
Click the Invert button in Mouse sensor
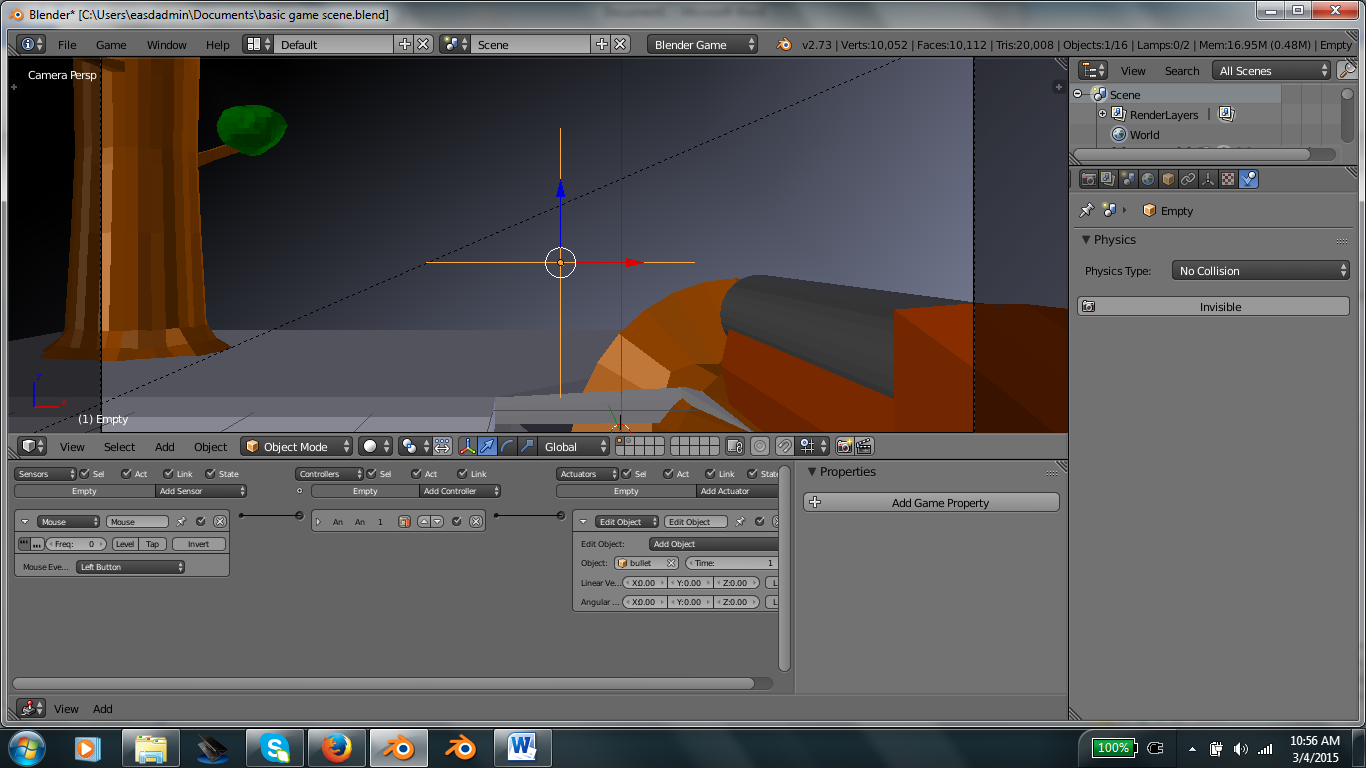tap(199, 544)
